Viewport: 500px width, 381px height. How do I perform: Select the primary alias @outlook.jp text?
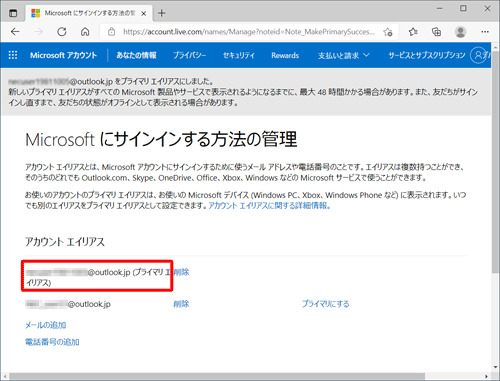tap(97, 277)
